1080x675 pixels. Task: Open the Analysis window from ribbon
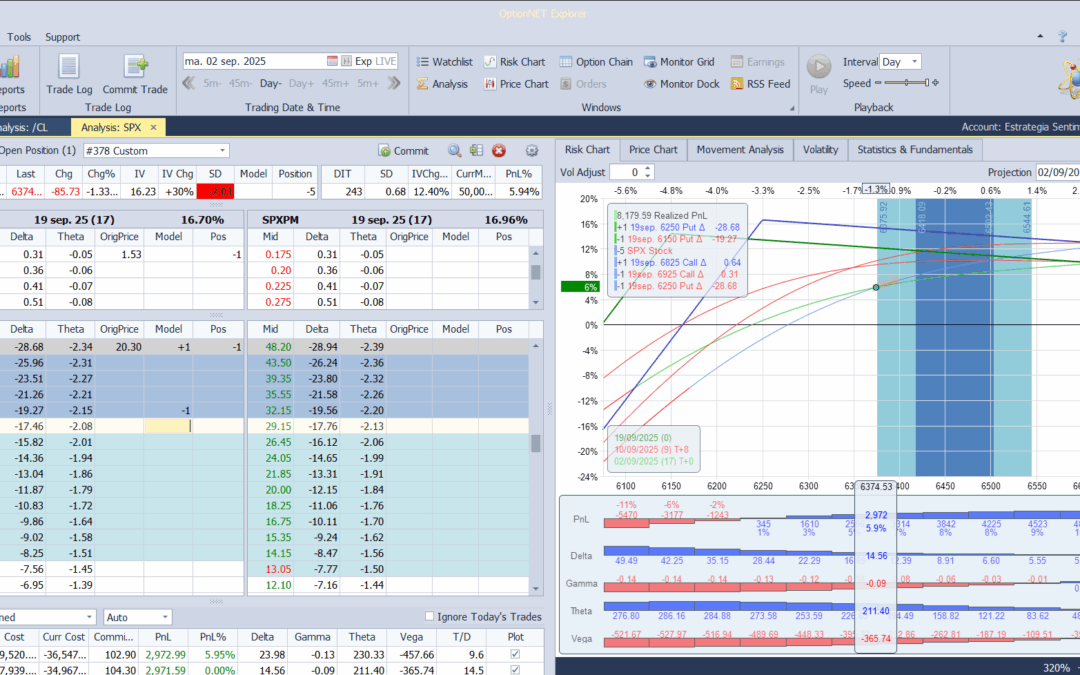[442, 84]
